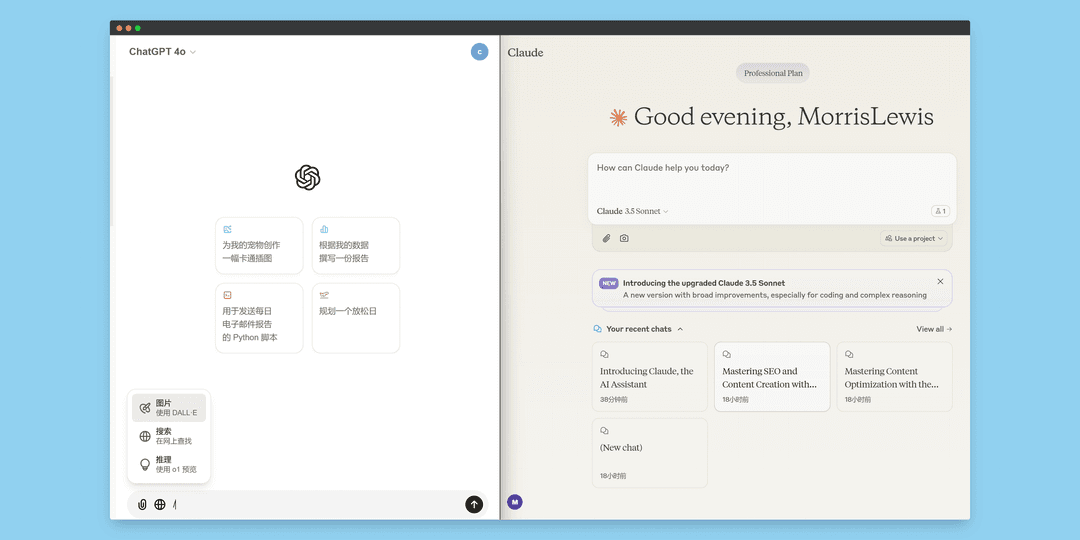
Task: Click the '38分钟前' timestamp text
Action: (x=614, y=399)
